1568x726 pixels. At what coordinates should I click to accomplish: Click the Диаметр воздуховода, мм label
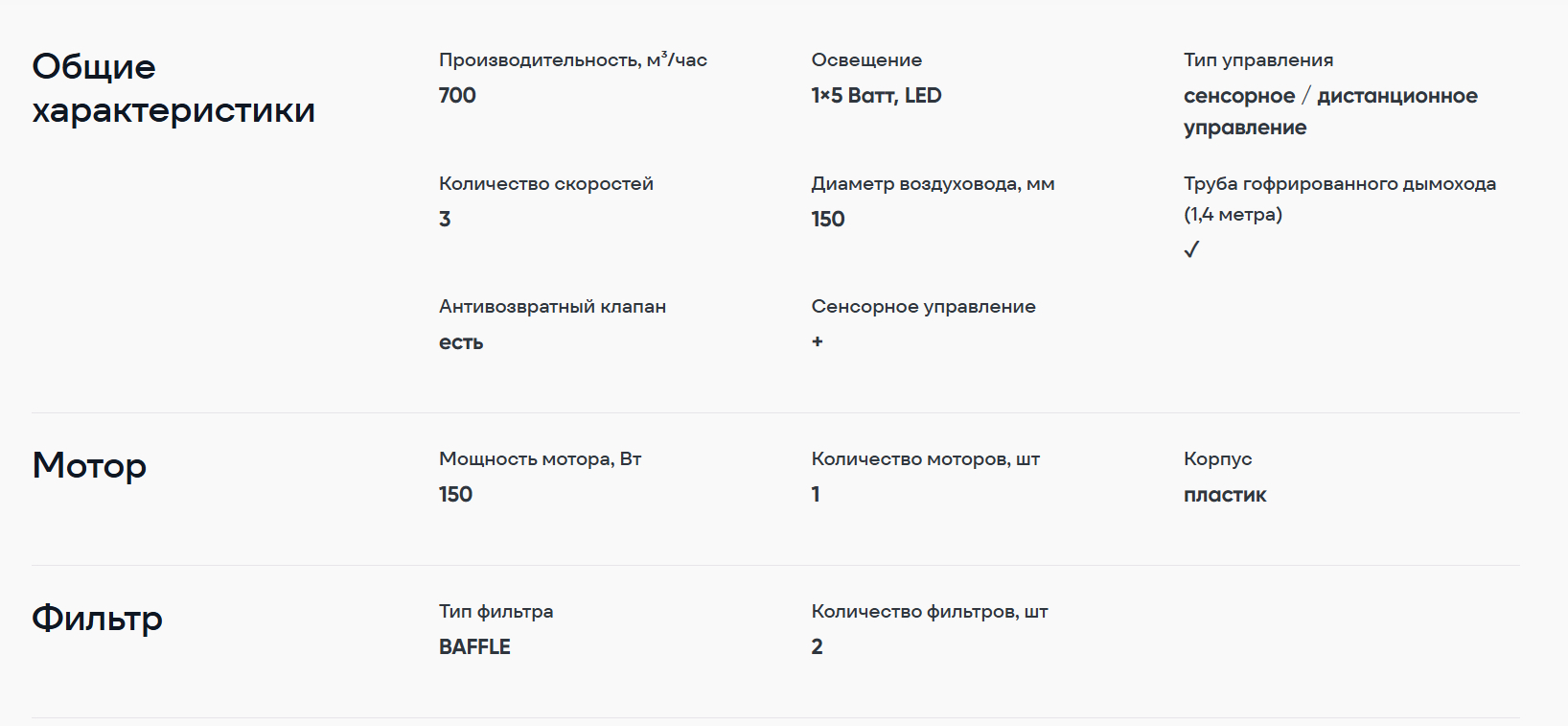(933, 184)
